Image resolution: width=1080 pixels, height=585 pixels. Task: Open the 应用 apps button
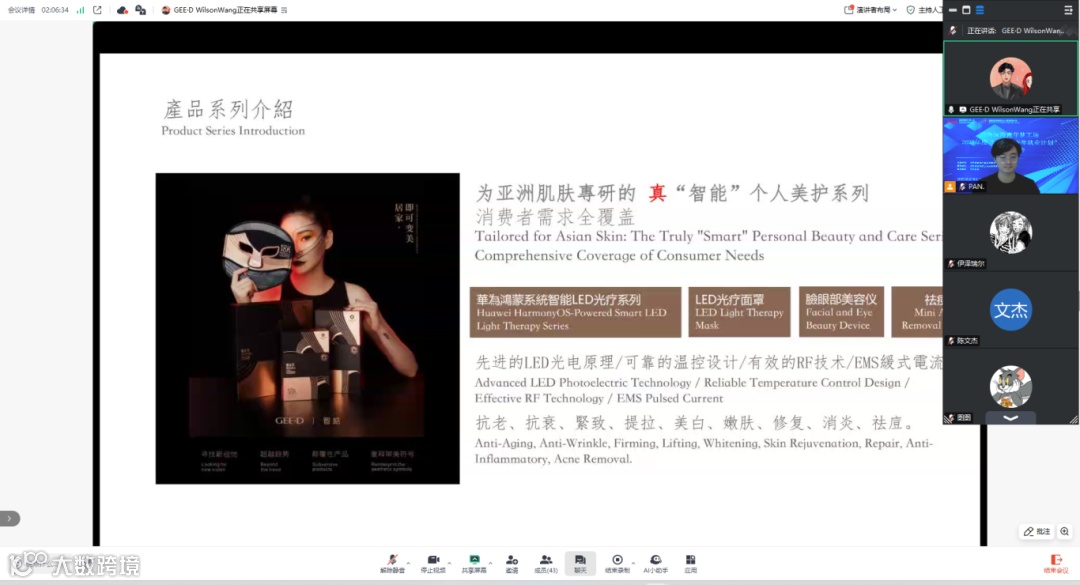[x=690, y=564]
